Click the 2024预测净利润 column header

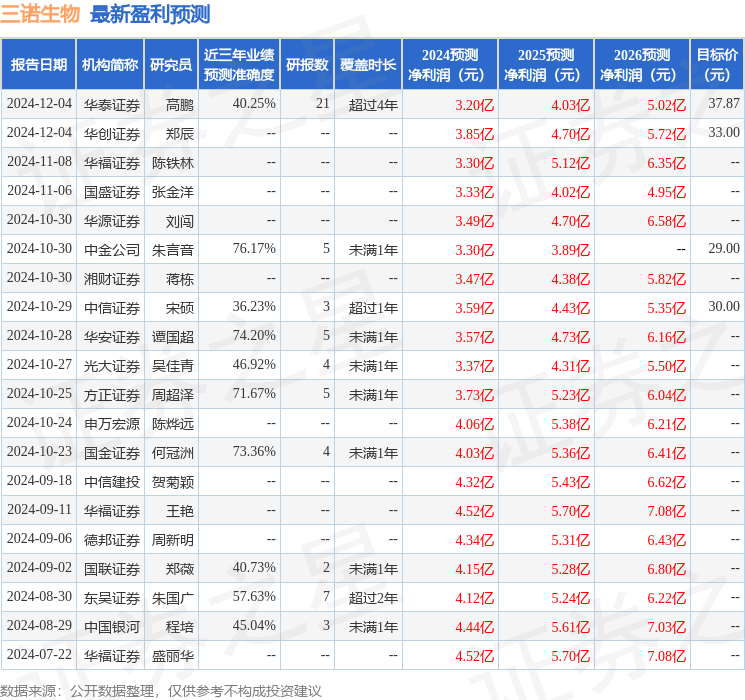click(x=450, y=64)
